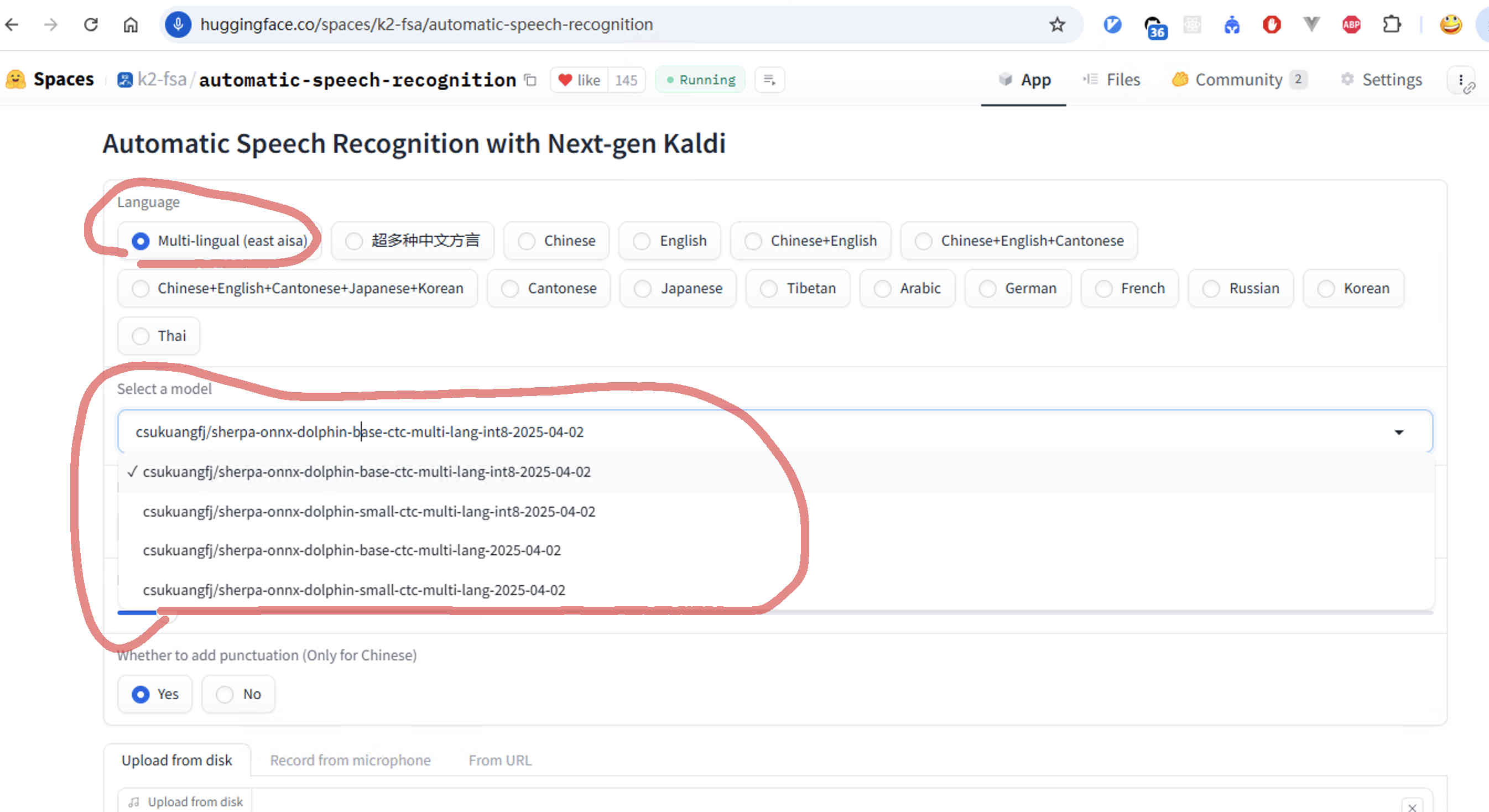1489x812 pixels.
Task: Open the AdBlock Plus extension icon
Action: [x=1351, y=24]
